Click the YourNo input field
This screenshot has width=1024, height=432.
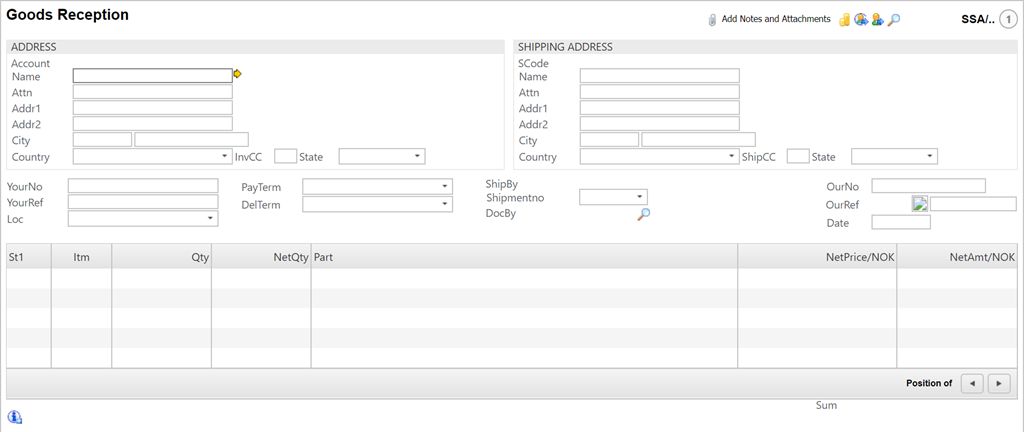coord(143,186)
